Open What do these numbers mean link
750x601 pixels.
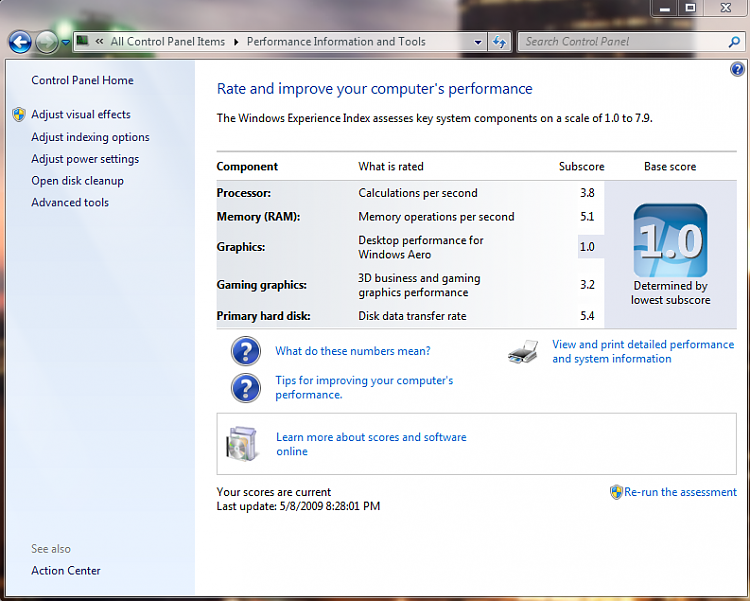(x=353, y=351)
